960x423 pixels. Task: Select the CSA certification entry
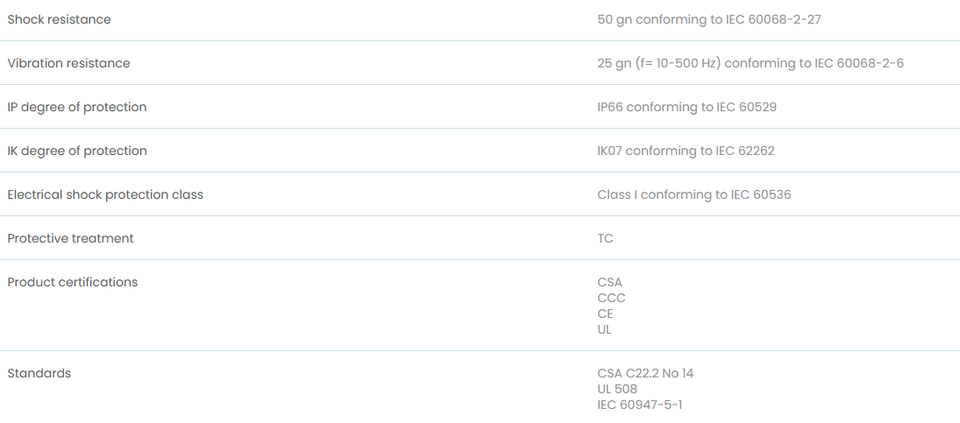click(610, 282)
